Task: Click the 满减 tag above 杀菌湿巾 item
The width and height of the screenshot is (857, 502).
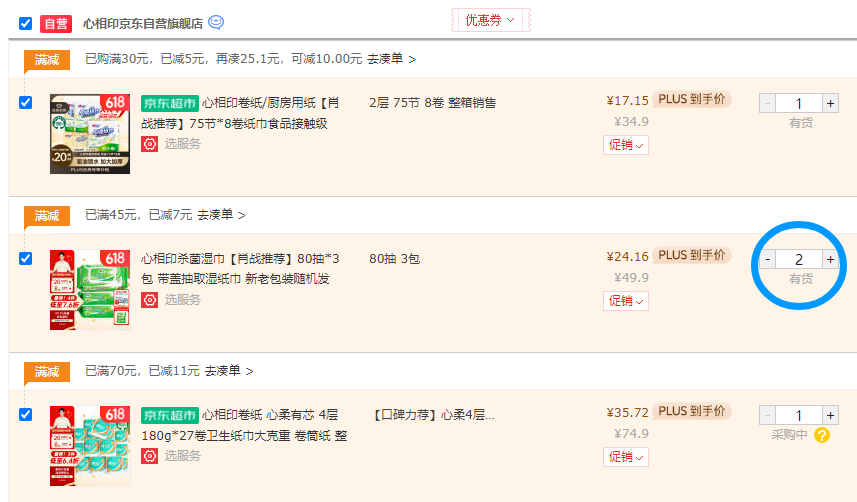Action: (x=46, y=215)
